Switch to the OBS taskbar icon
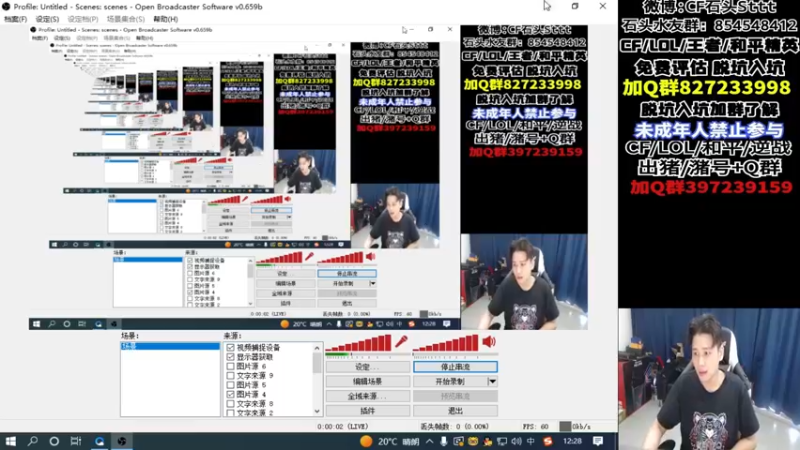Image resolution: width=800 pixels, height=450 pixels. click(121, 441)
